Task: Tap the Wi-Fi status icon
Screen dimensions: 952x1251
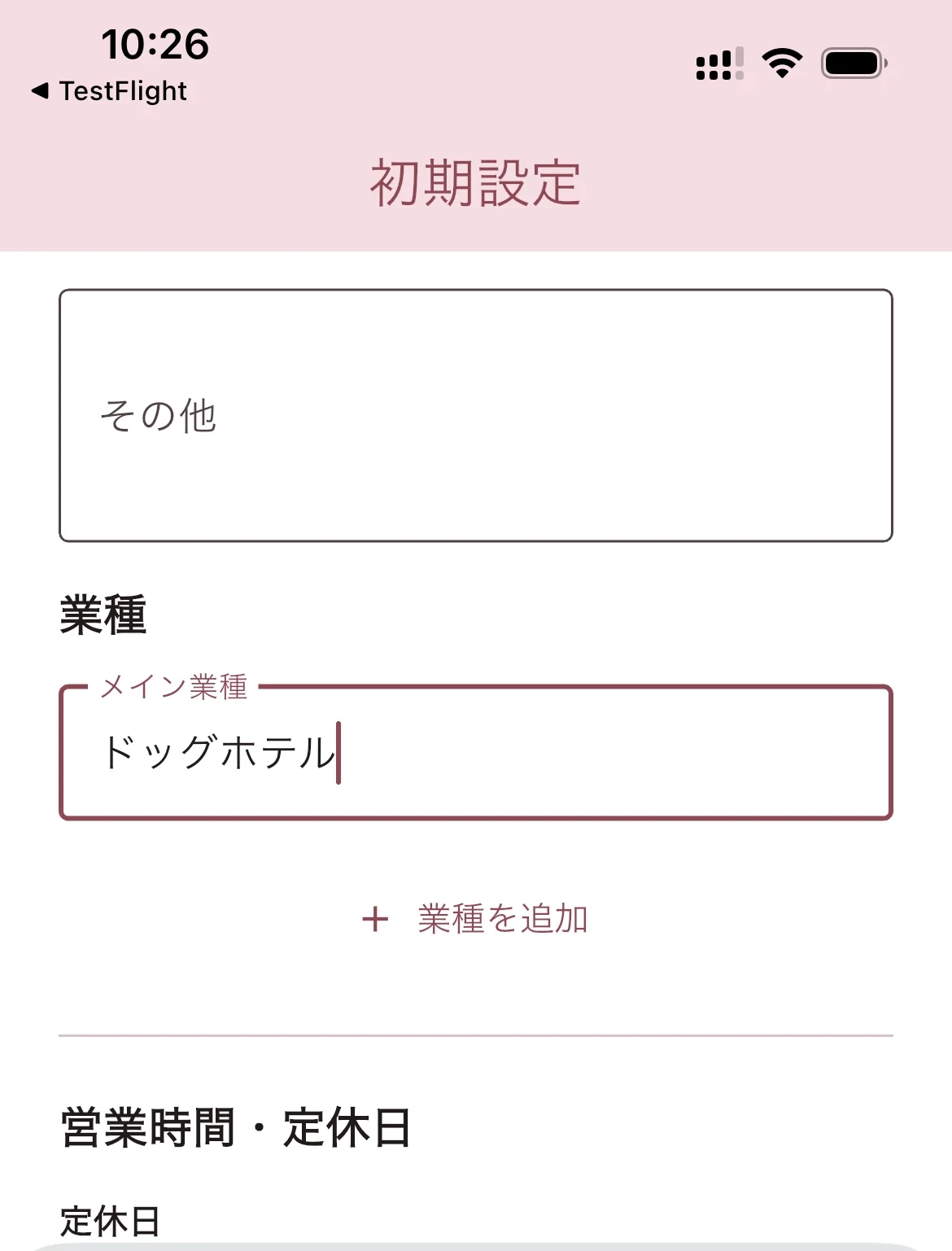Action: (x=782, y=63)
